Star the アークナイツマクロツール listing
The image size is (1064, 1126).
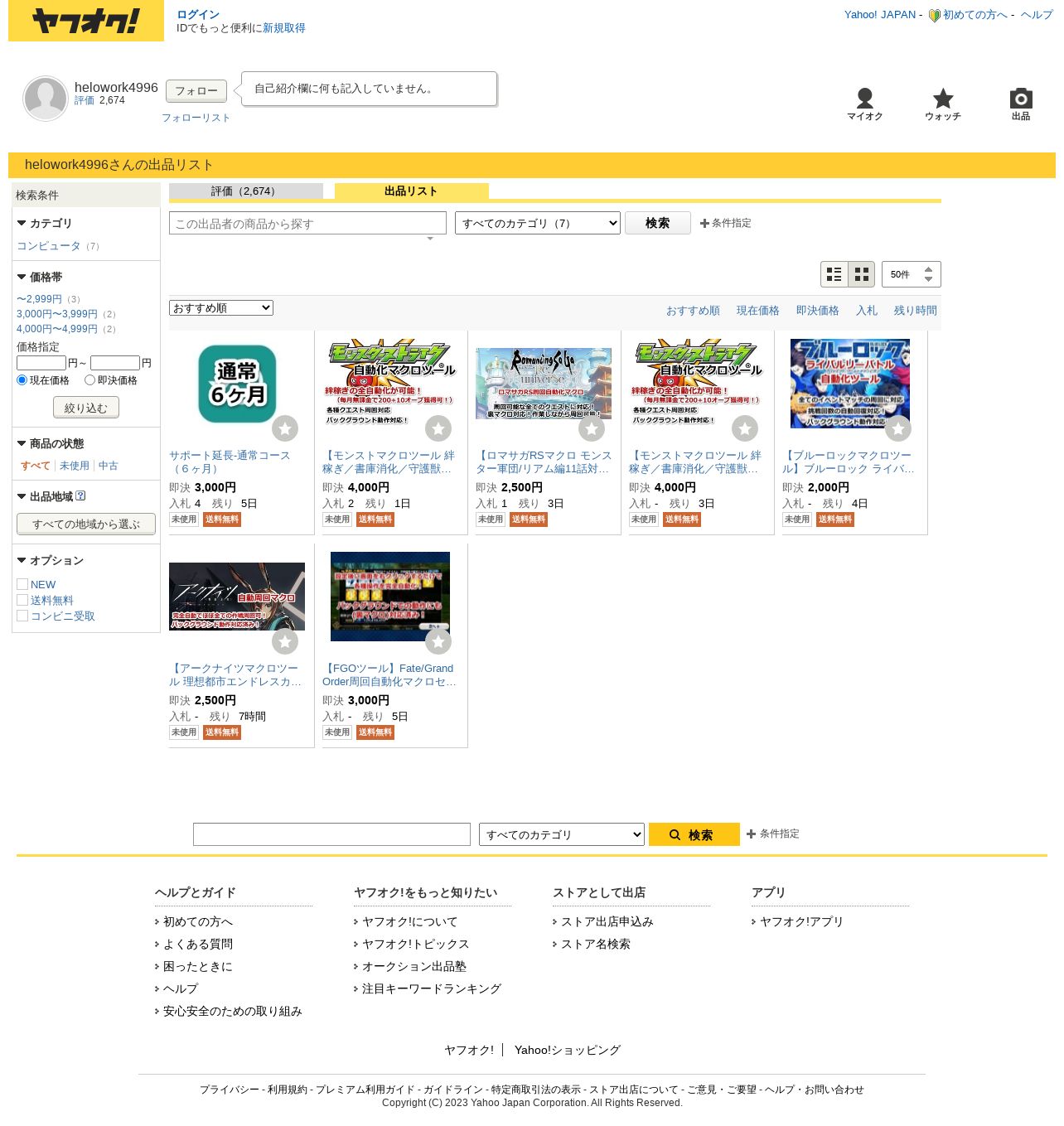coord(285,641)
